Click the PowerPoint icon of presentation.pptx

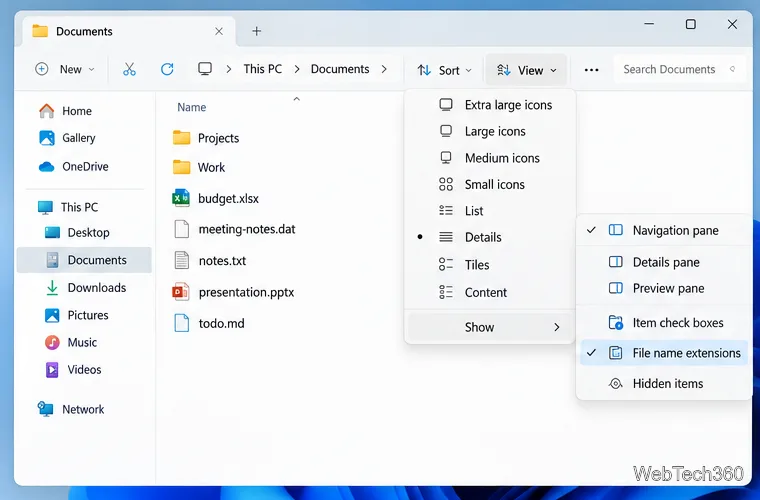[181, 292]
